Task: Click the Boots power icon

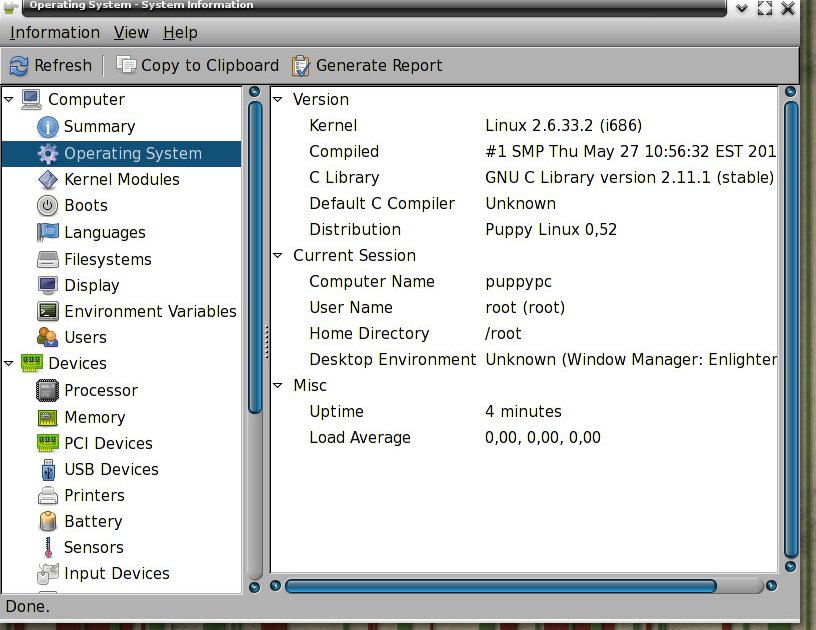Action: 47,205
